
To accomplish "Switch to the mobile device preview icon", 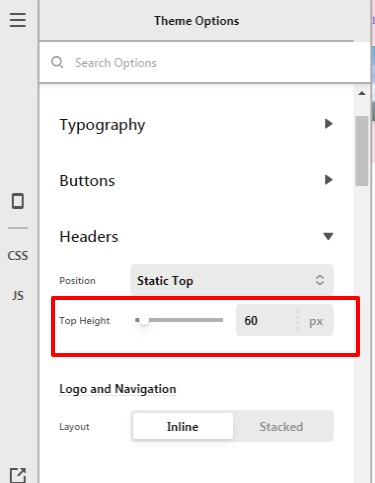I will pos(18,201).
